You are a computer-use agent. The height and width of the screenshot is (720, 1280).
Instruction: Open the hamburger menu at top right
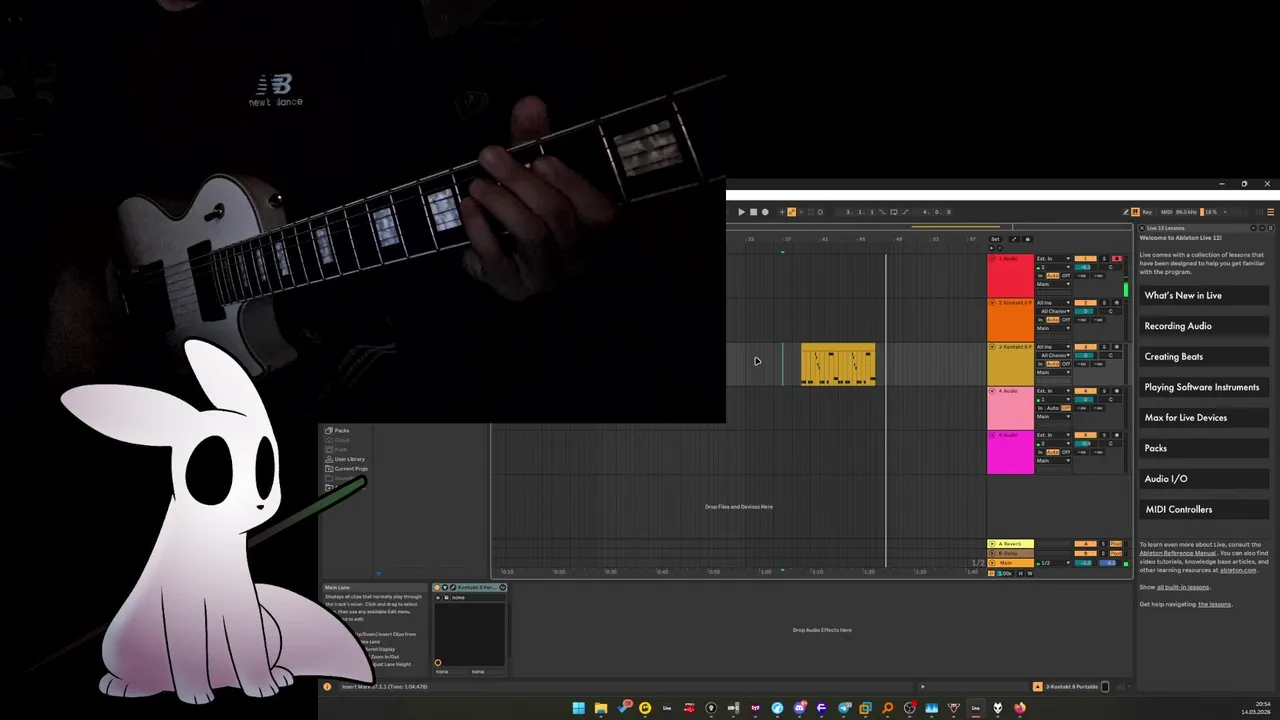pyautogui.click(x=1271, y=212)
